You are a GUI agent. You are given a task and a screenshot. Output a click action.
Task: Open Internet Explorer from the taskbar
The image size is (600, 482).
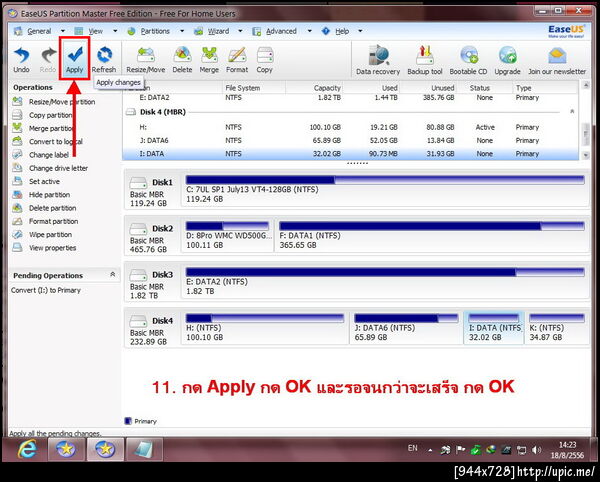tap(27, 449)
